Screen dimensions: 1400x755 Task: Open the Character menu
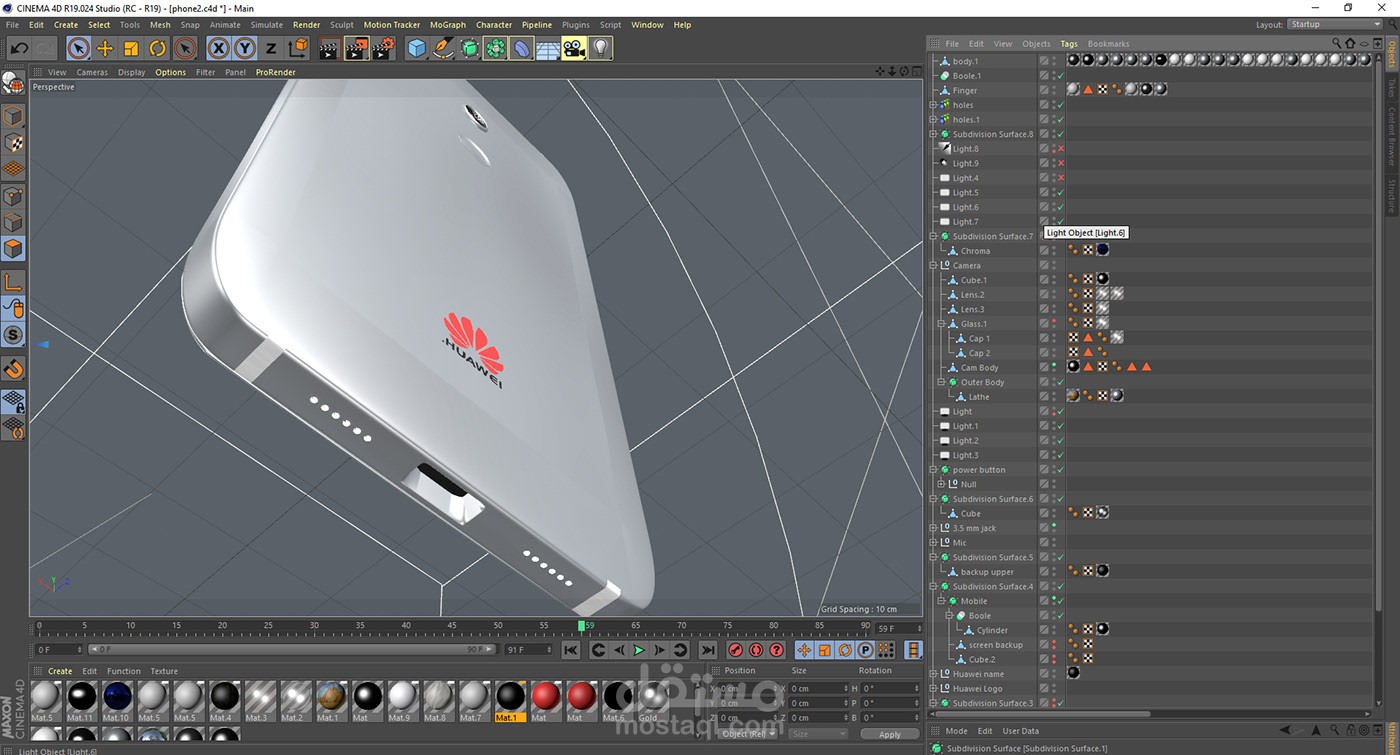click(494, 25)
